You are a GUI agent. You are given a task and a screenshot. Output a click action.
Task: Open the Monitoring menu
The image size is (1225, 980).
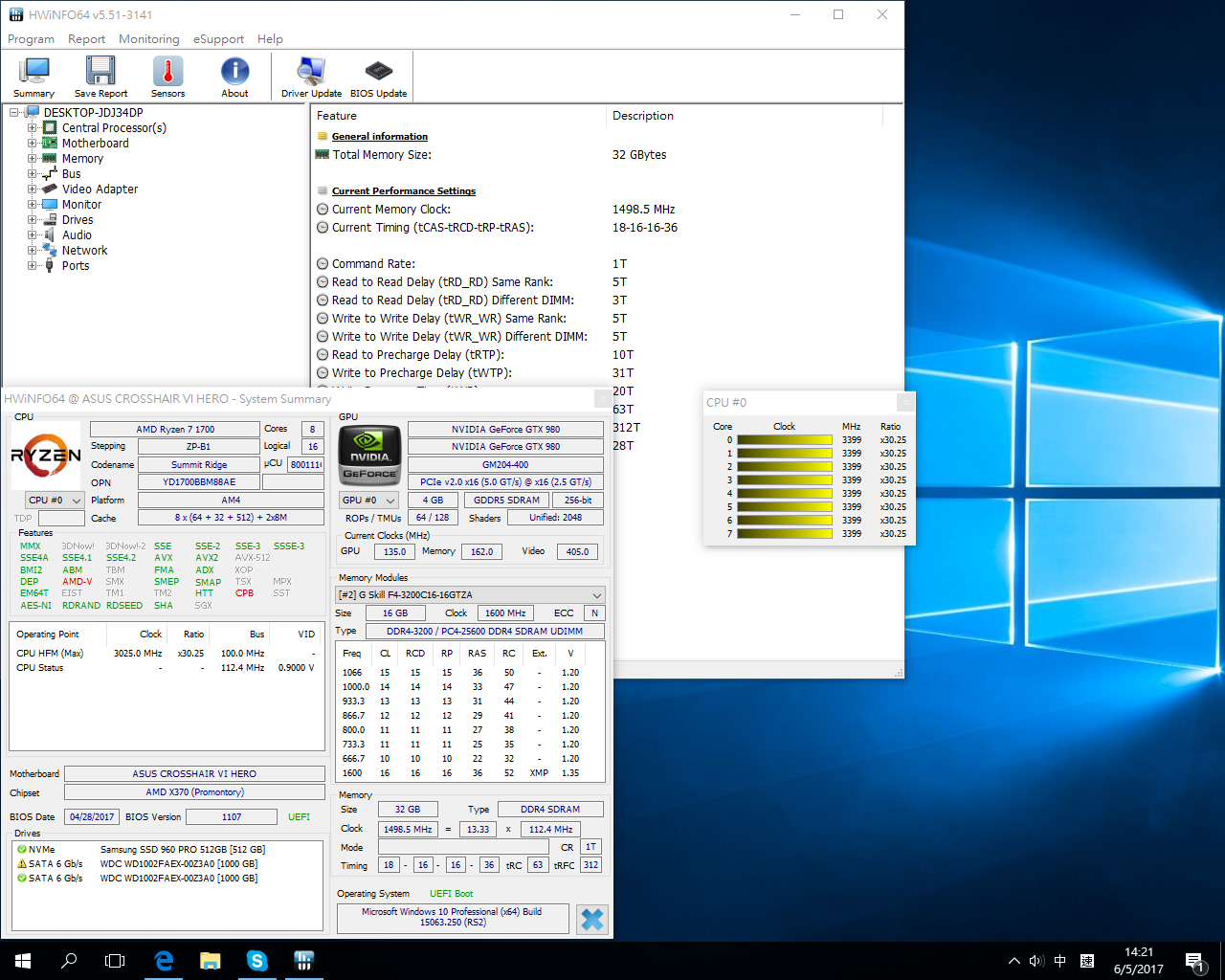148,39
